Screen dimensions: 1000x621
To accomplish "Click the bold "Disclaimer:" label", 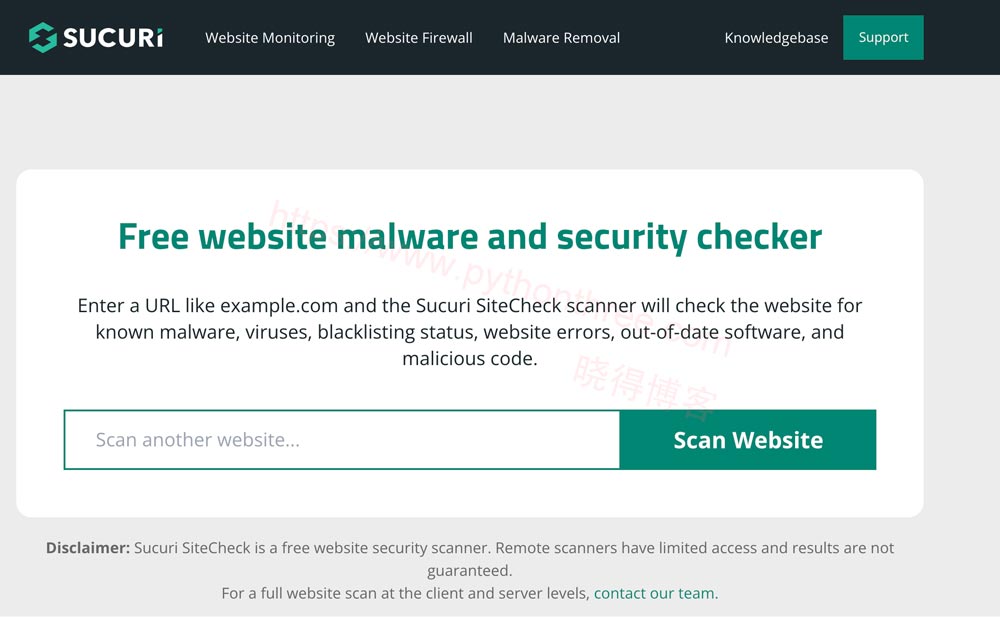I will coord(88,548).
